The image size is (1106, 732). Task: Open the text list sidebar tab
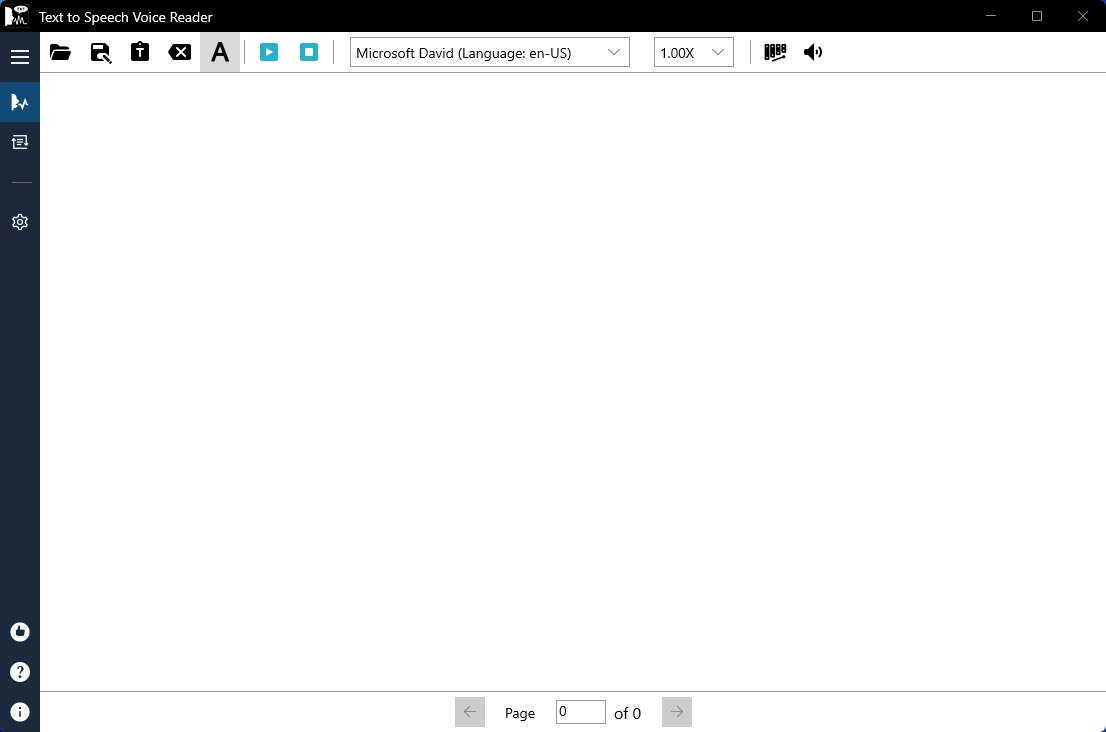point(20,142)
